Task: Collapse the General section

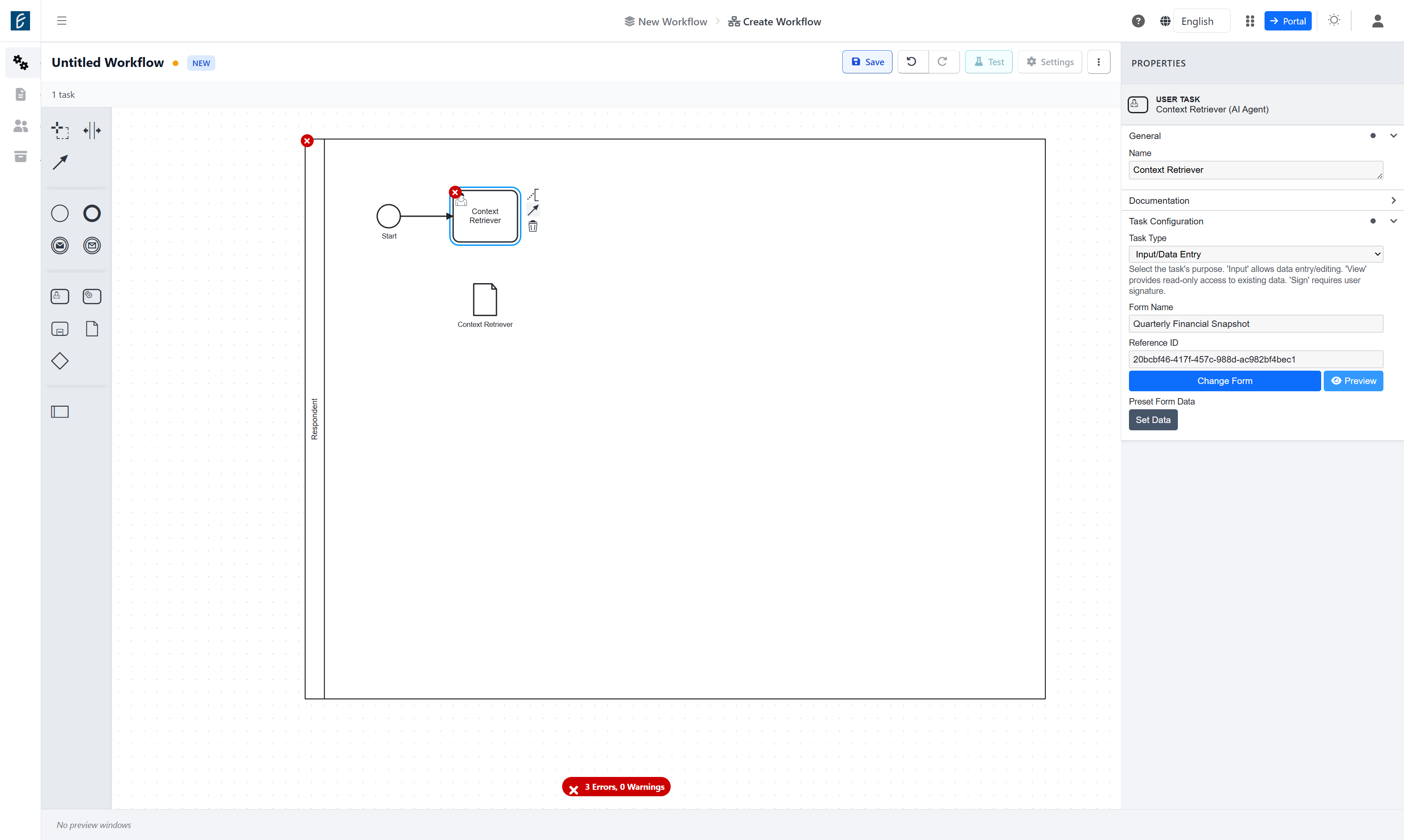Action: (x=1393, y=136)
